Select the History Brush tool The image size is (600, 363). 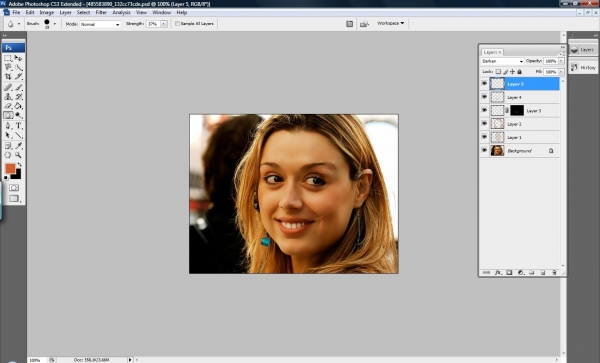(x=18, y=97)
